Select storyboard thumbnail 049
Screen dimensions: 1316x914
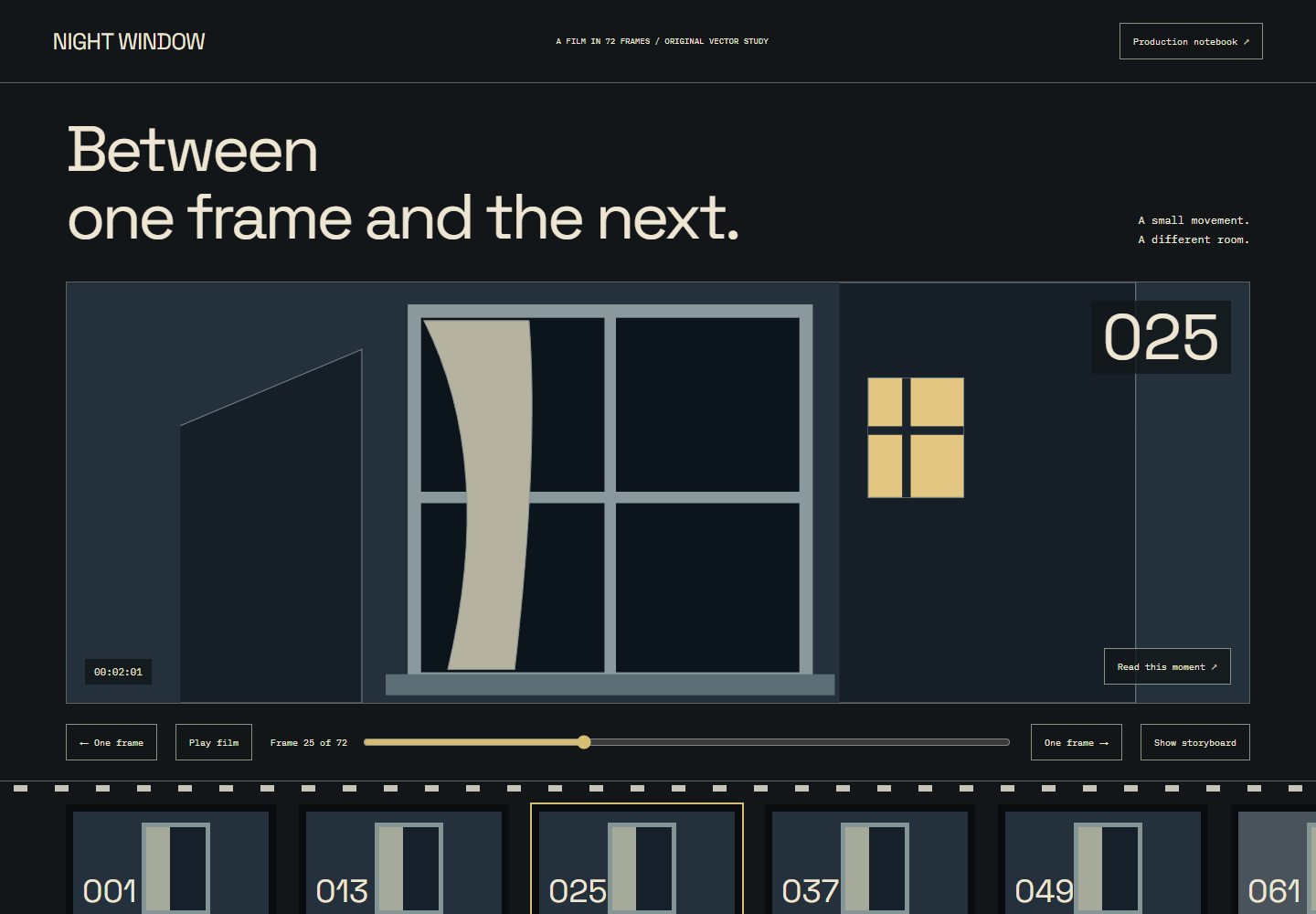click(1103, 859)
